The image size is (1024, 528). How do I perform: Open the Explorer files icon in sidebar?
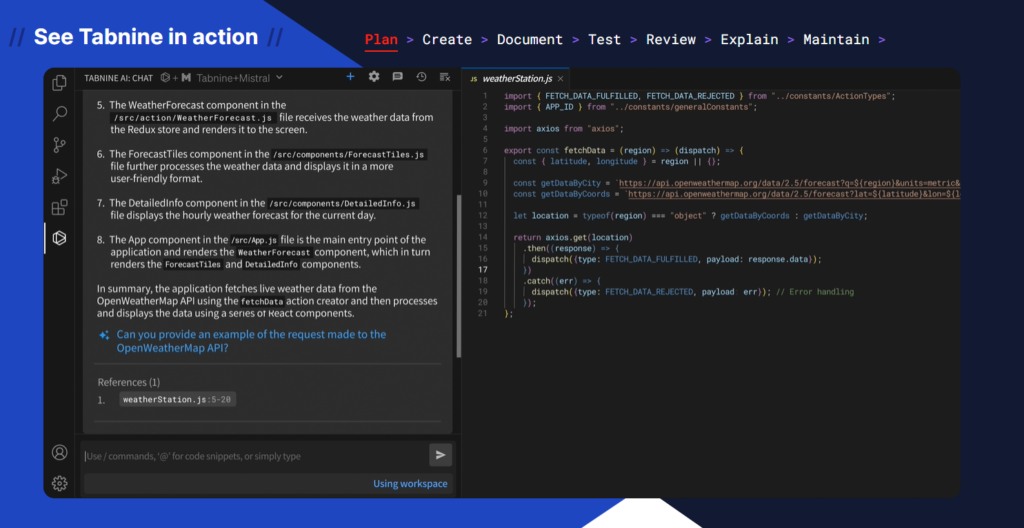(x=59, y=82)
